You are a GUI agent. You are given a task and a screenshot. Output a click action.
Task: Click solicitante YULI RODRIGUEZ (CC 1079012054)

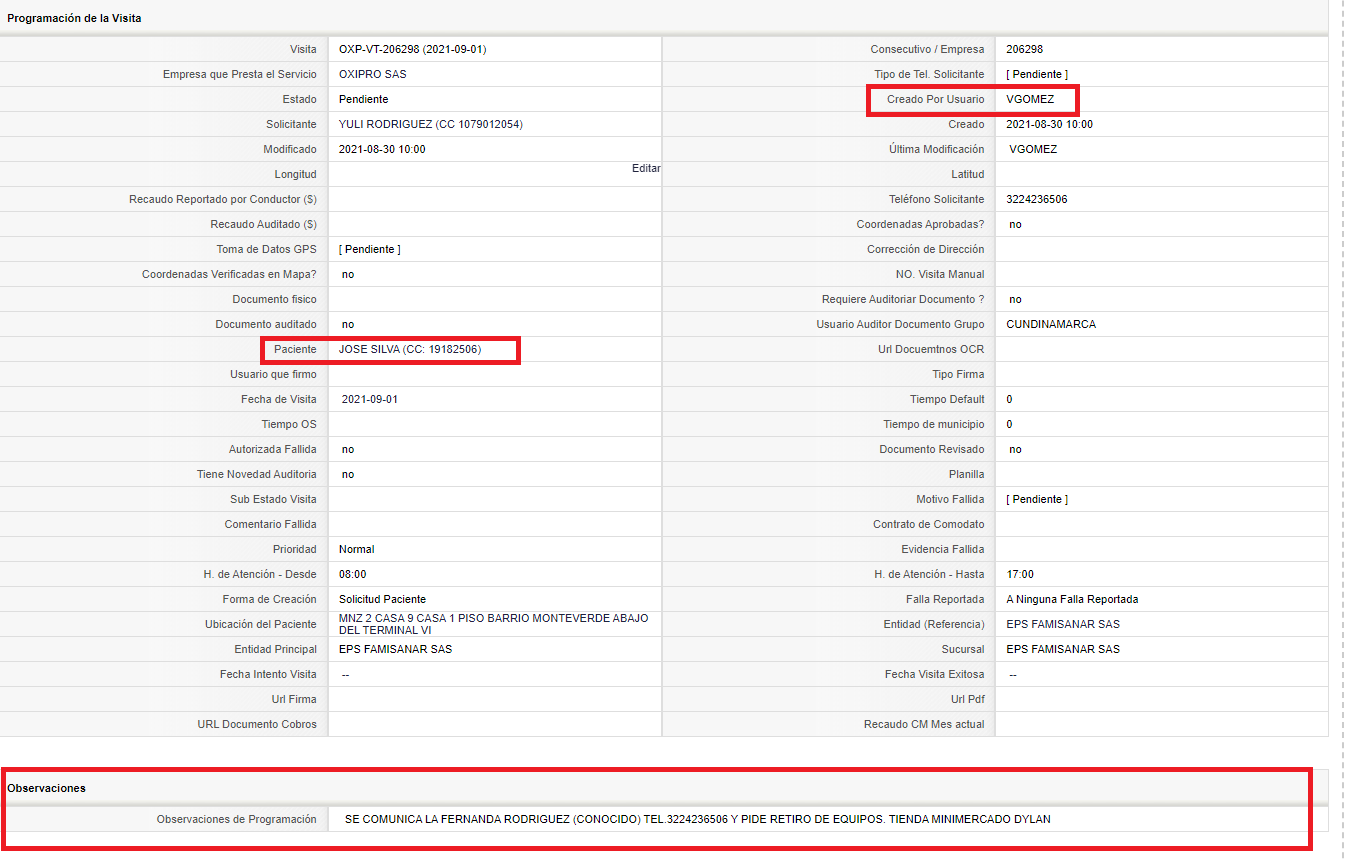430,124
